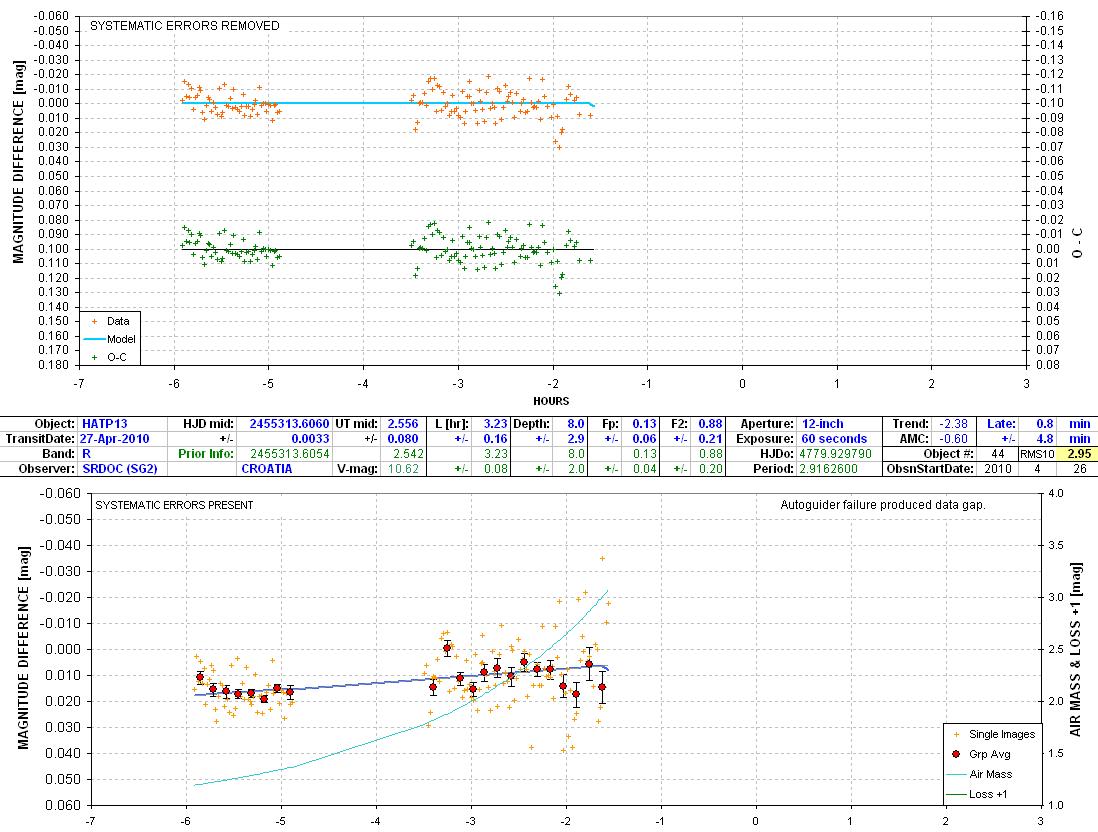1098x832 pixels.
Task: Select the transit date '27-Apr-2010'
Action: [115, 439]
